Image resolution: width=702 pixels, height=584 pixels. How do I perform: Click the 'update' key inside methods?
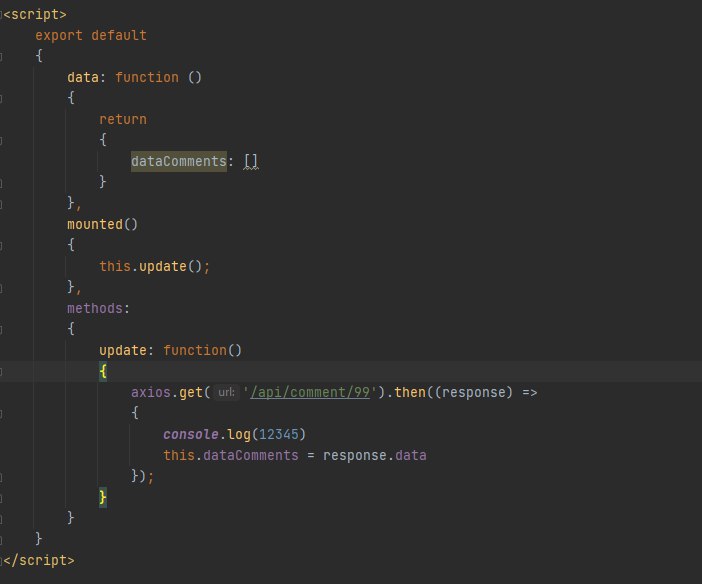click(123, 350)
